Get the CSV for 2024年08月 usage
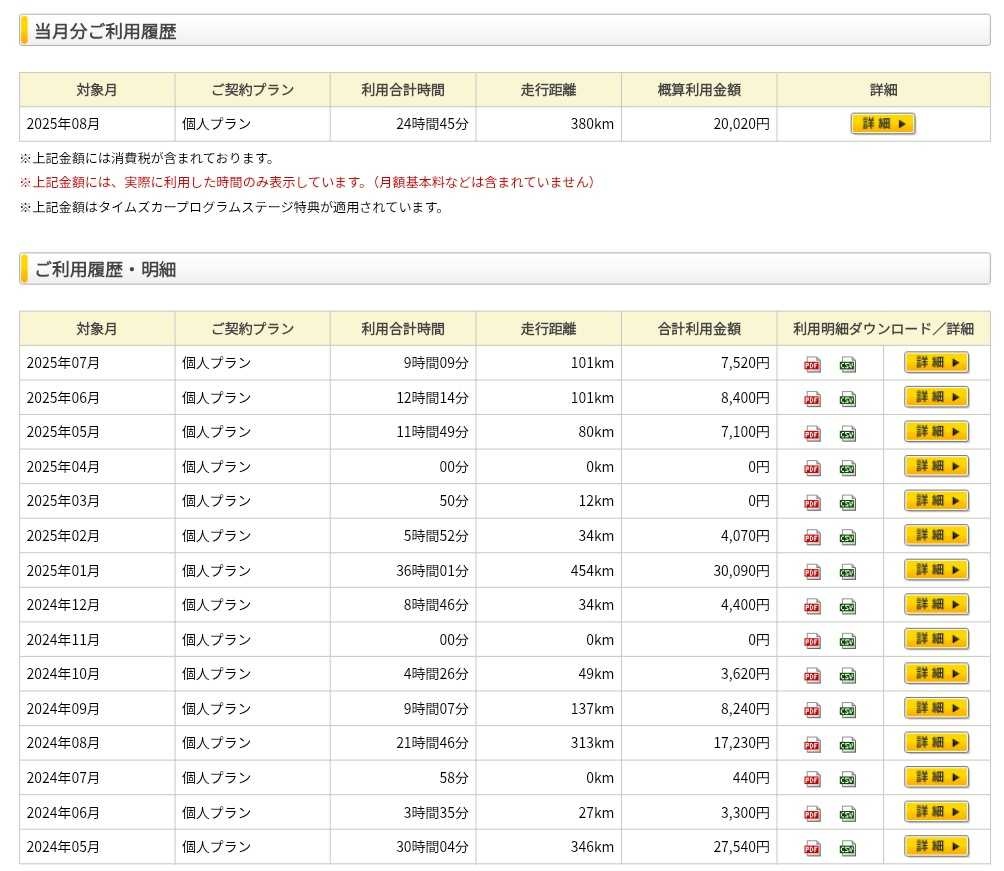This screenshot has width=1004, height=871. pyautogui.click(x=847, y=745)
